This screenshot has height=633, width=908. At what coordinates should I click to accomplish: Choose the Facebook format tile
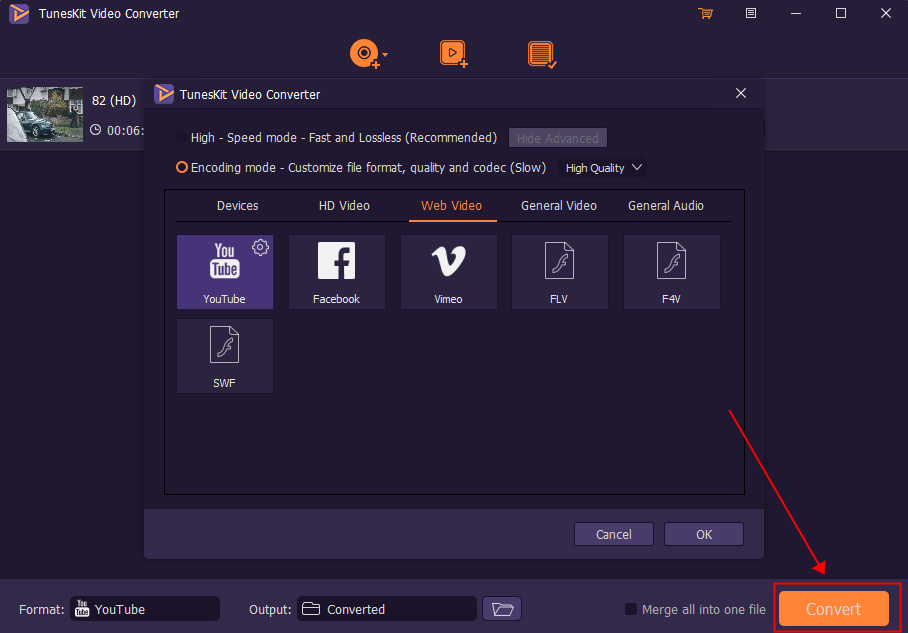(x=336, y=272)
